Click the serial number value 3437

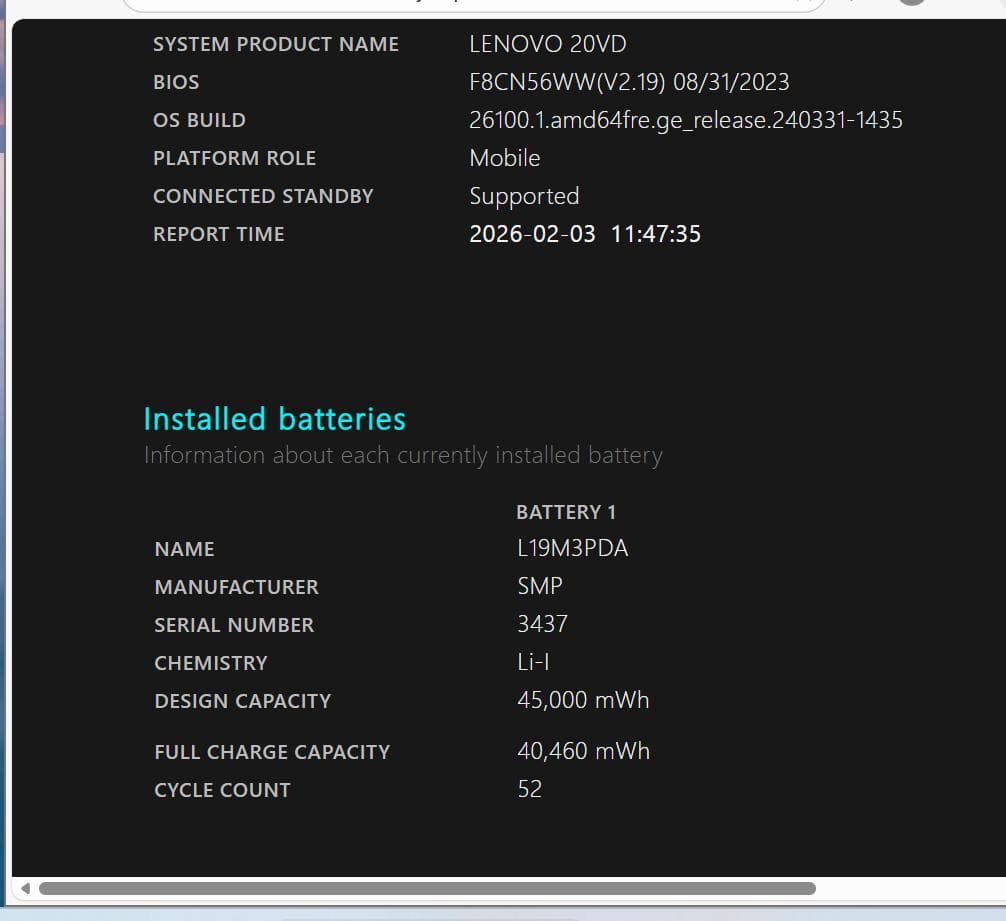[542, 624]
